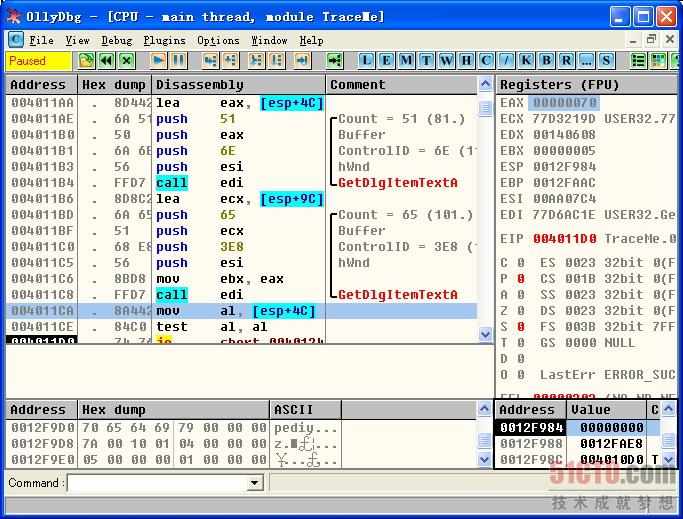The height and width of the screenshot is (519, 683).
Task: Select the row at address 004011AA
Action: (241, 103)
